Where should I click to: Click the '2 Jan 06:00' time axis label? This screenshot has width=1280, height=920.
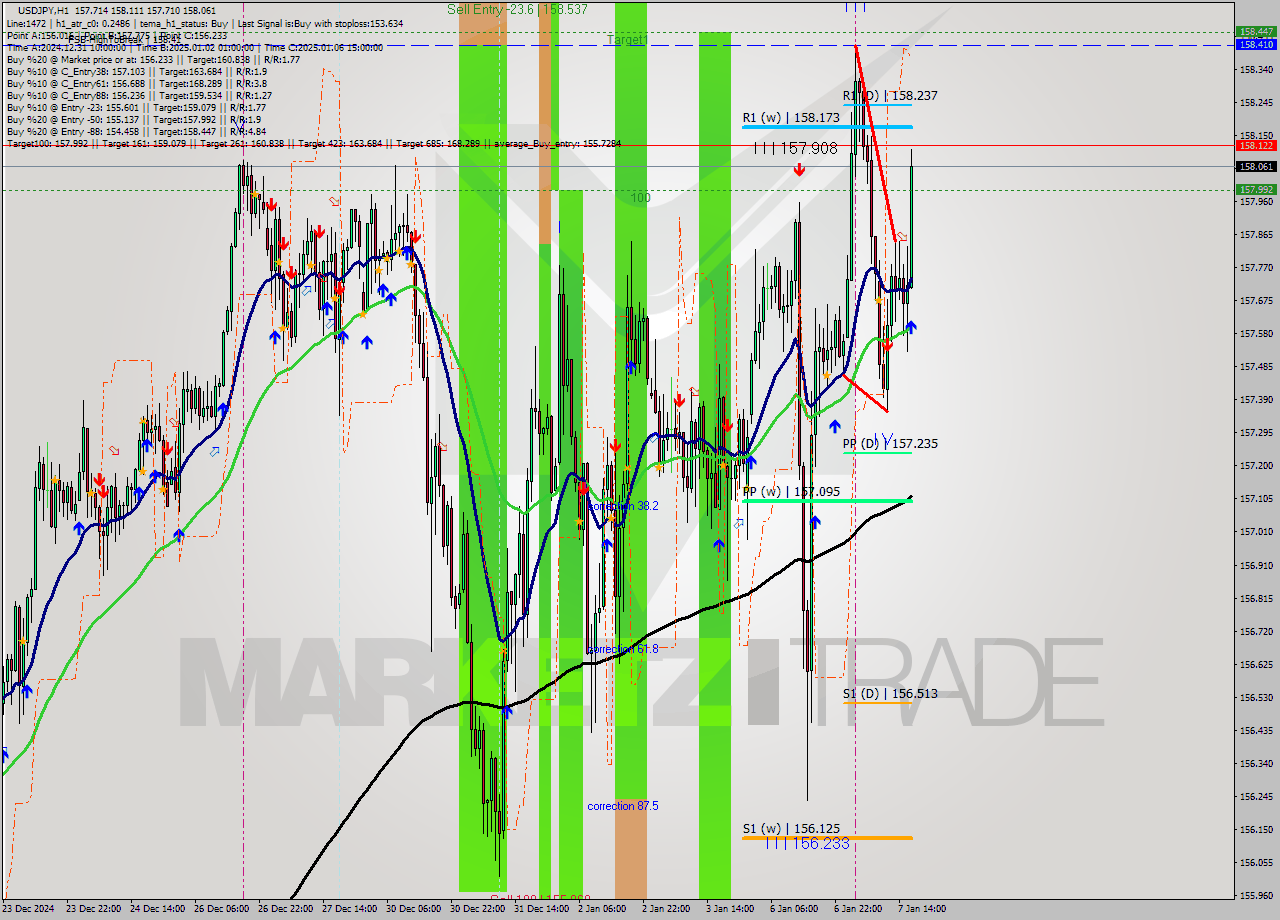point(602,909)
